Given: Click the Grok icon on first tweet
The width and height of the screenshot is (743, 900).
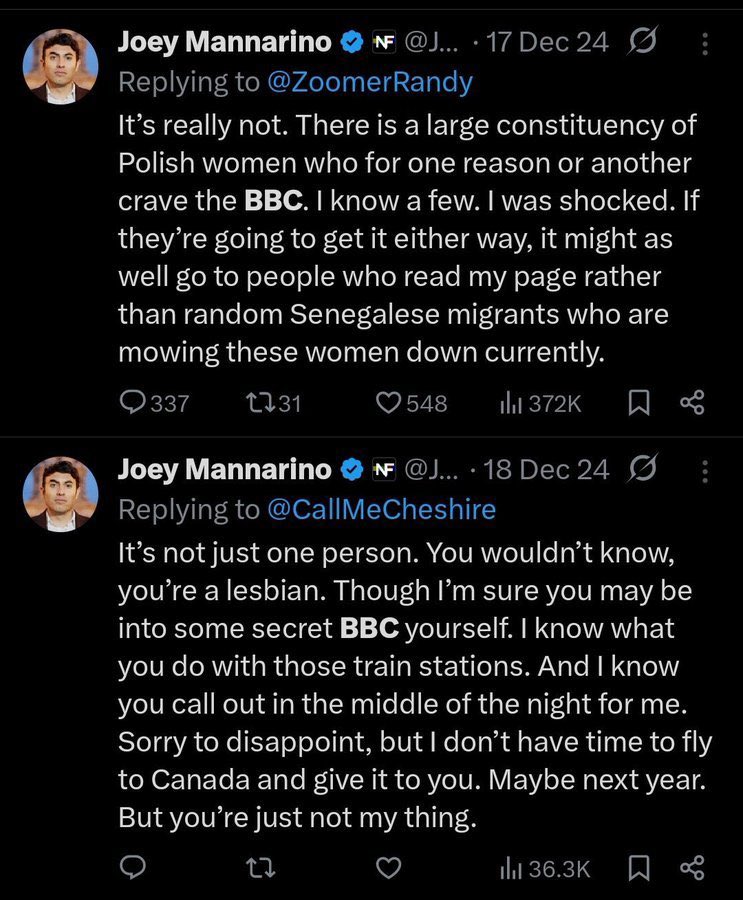Looking at the screenshot, I should click(x=642, y=41).
